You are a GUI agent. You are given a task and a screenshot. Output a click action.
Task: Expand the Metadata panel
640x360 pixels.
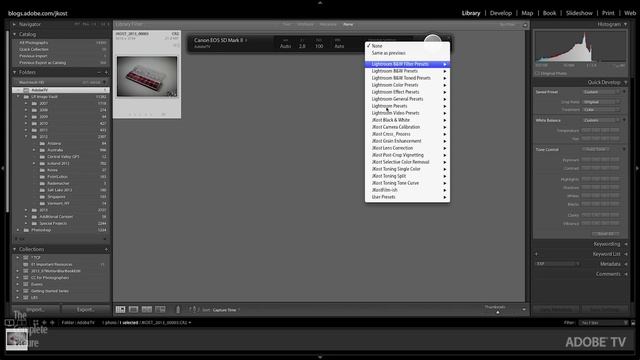pyautogui.click(x=626, y=264)
